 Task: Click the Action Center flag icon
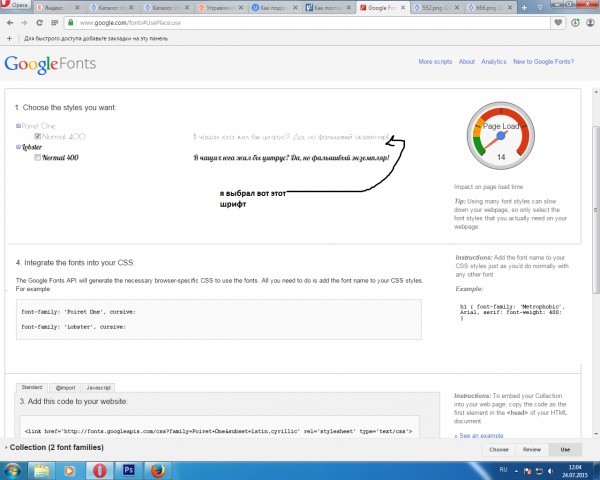(527, 471)
